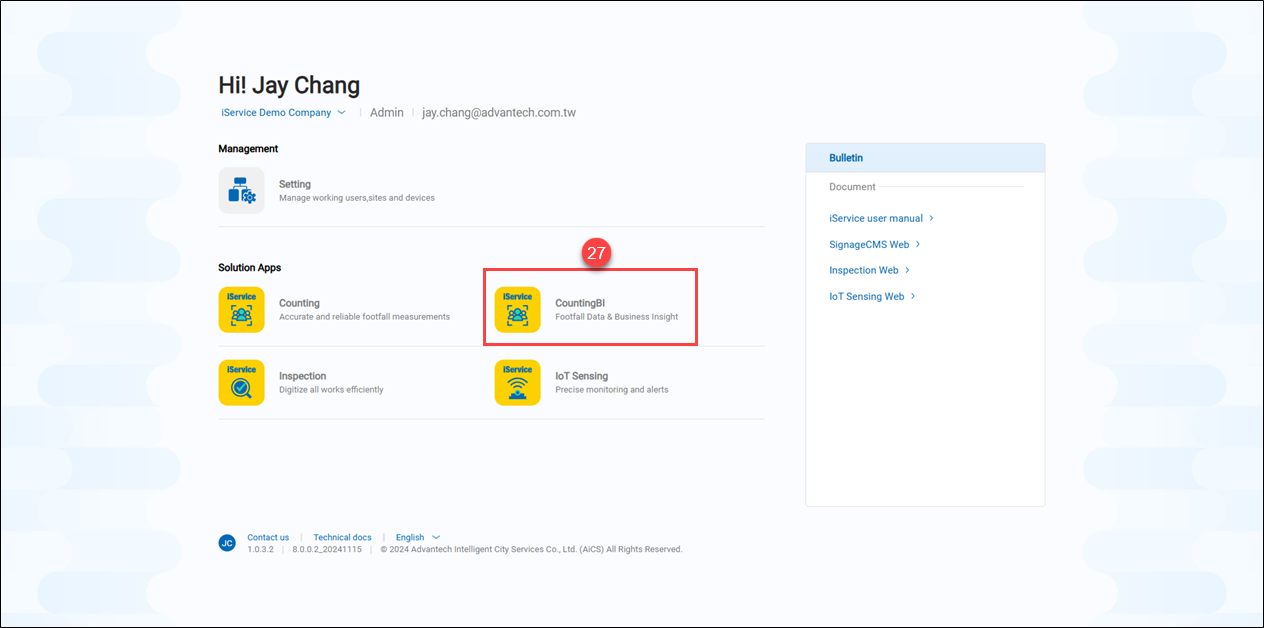Click the jay.chang@advantech.com.tw email text

[498, 113]
